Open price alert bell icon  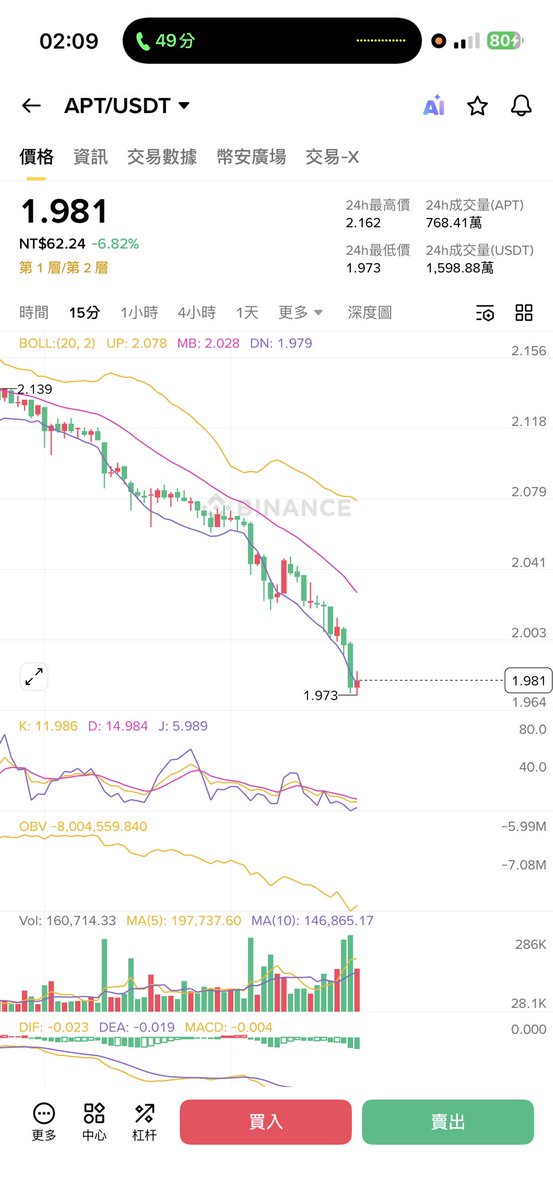pos(521,106)
